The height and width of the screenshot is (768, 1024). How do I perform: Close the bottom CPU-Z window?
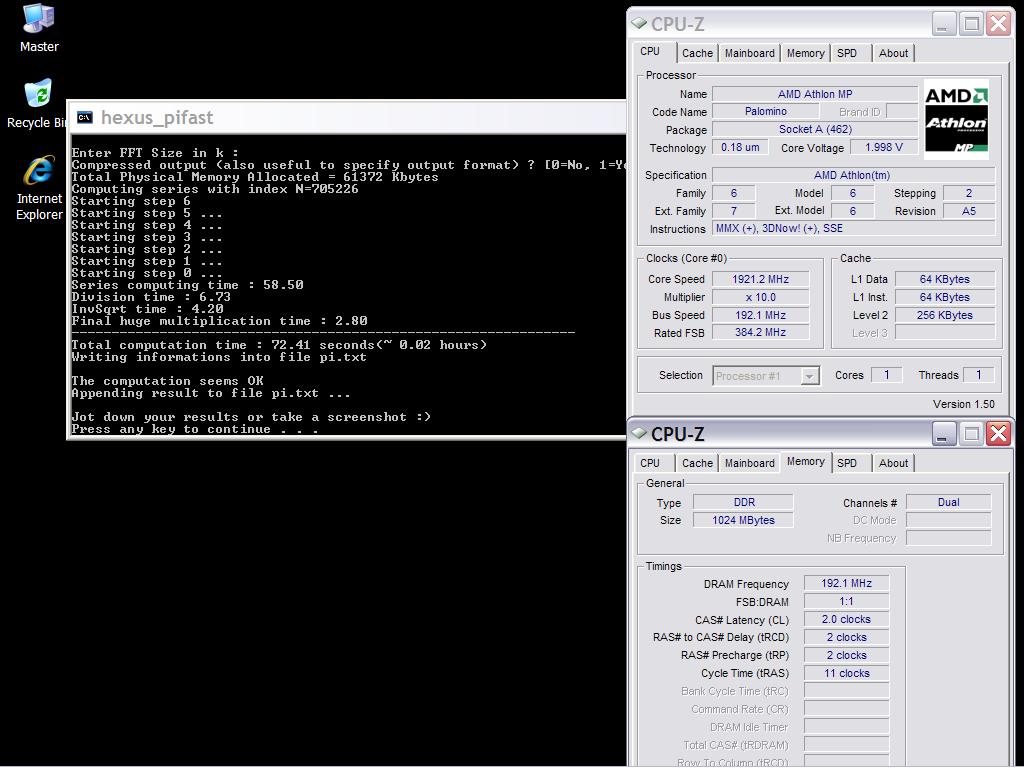click(999, 434)
